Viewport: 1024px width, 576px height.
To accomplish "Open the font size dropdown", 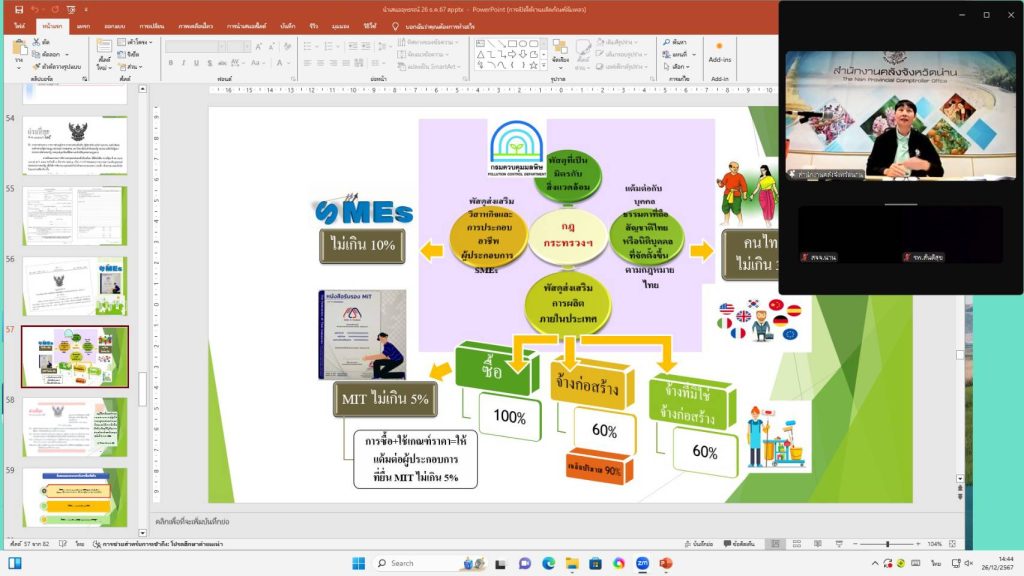I will 248,46.
